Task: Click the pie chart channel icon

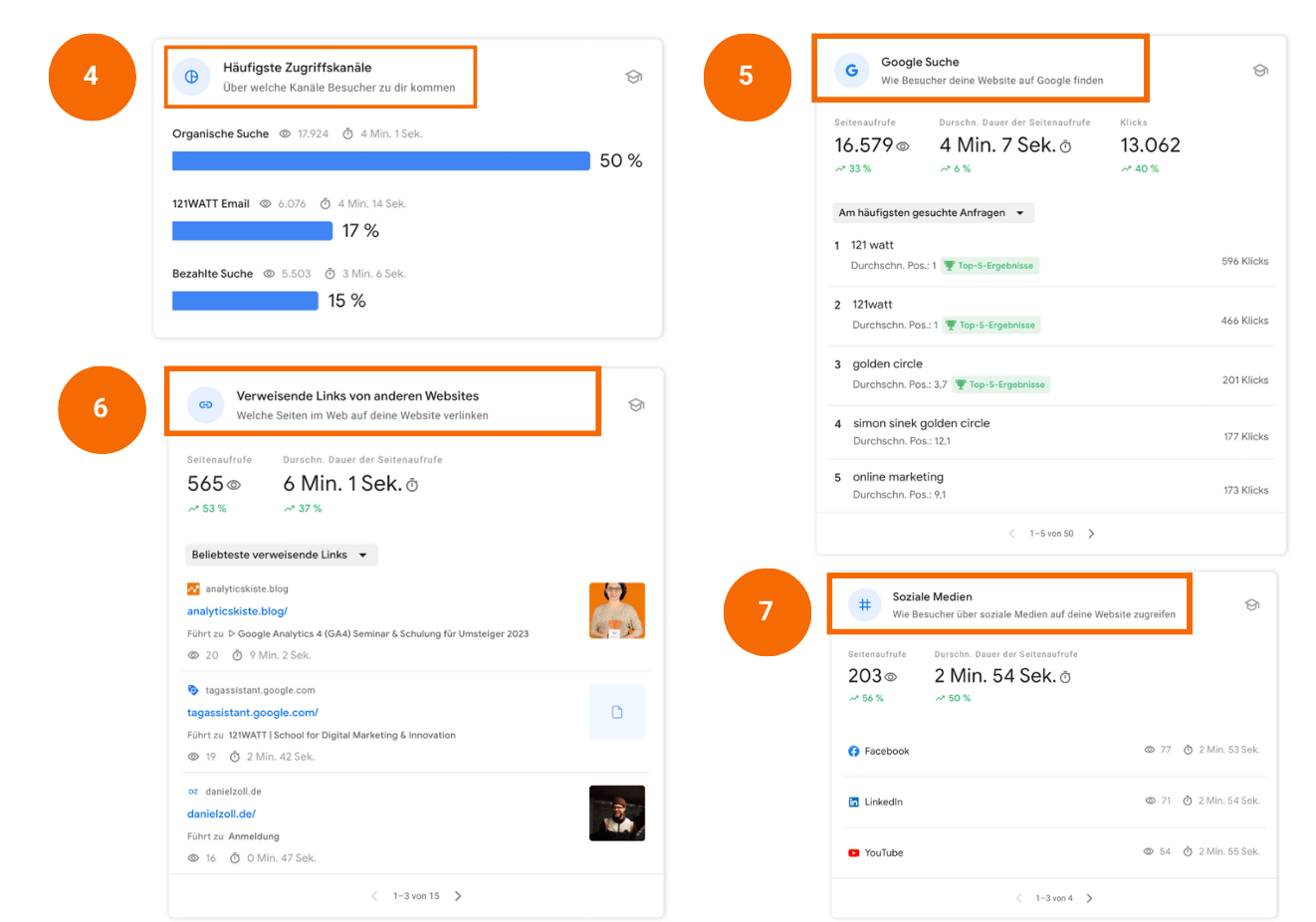Action: [191, 77]
